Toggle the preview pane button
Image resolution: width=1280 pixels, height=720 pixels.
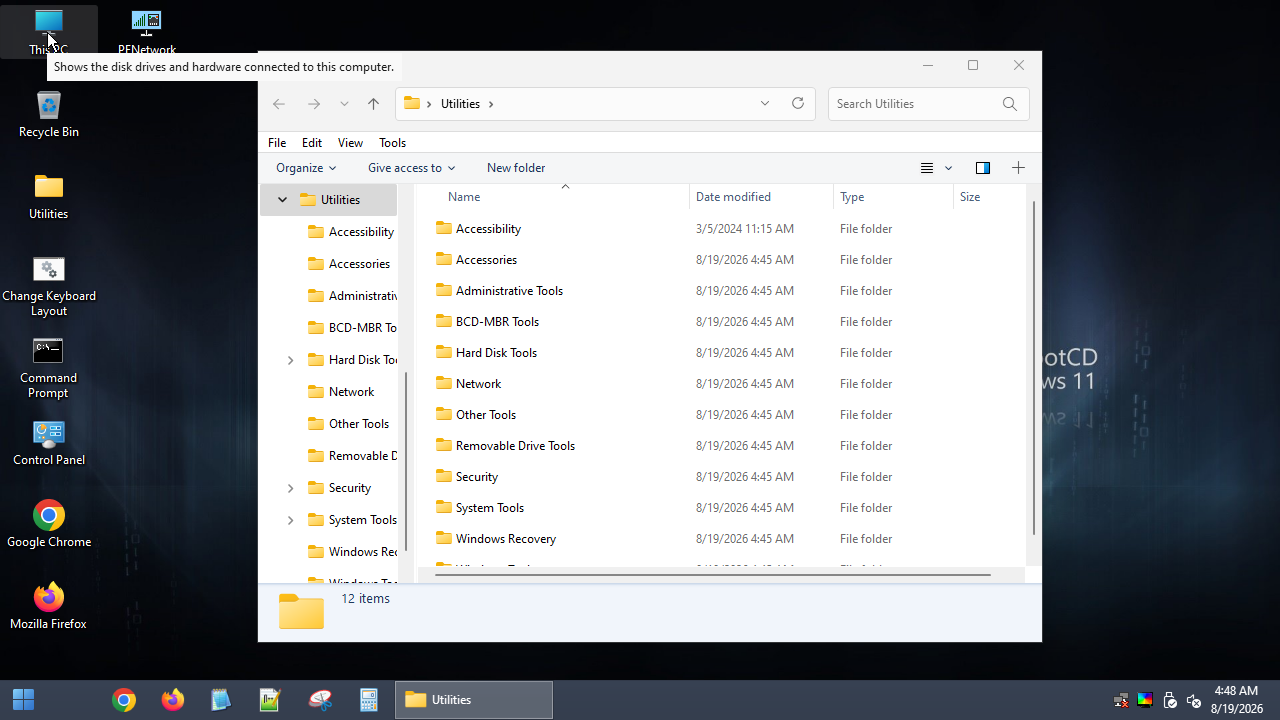coord(983,168)
